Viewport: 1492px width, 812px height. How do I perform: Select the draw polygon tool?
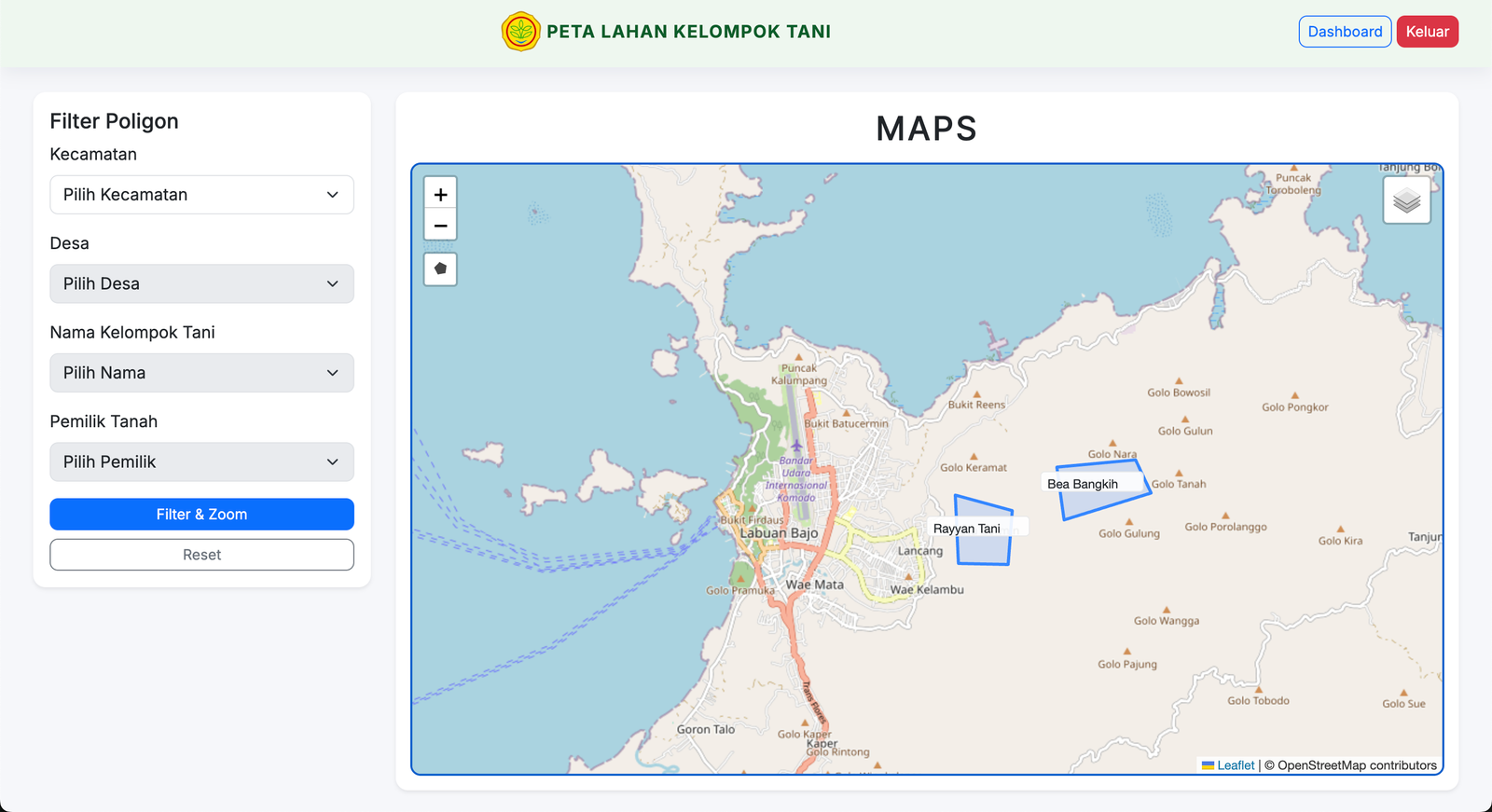pos(440,268)
